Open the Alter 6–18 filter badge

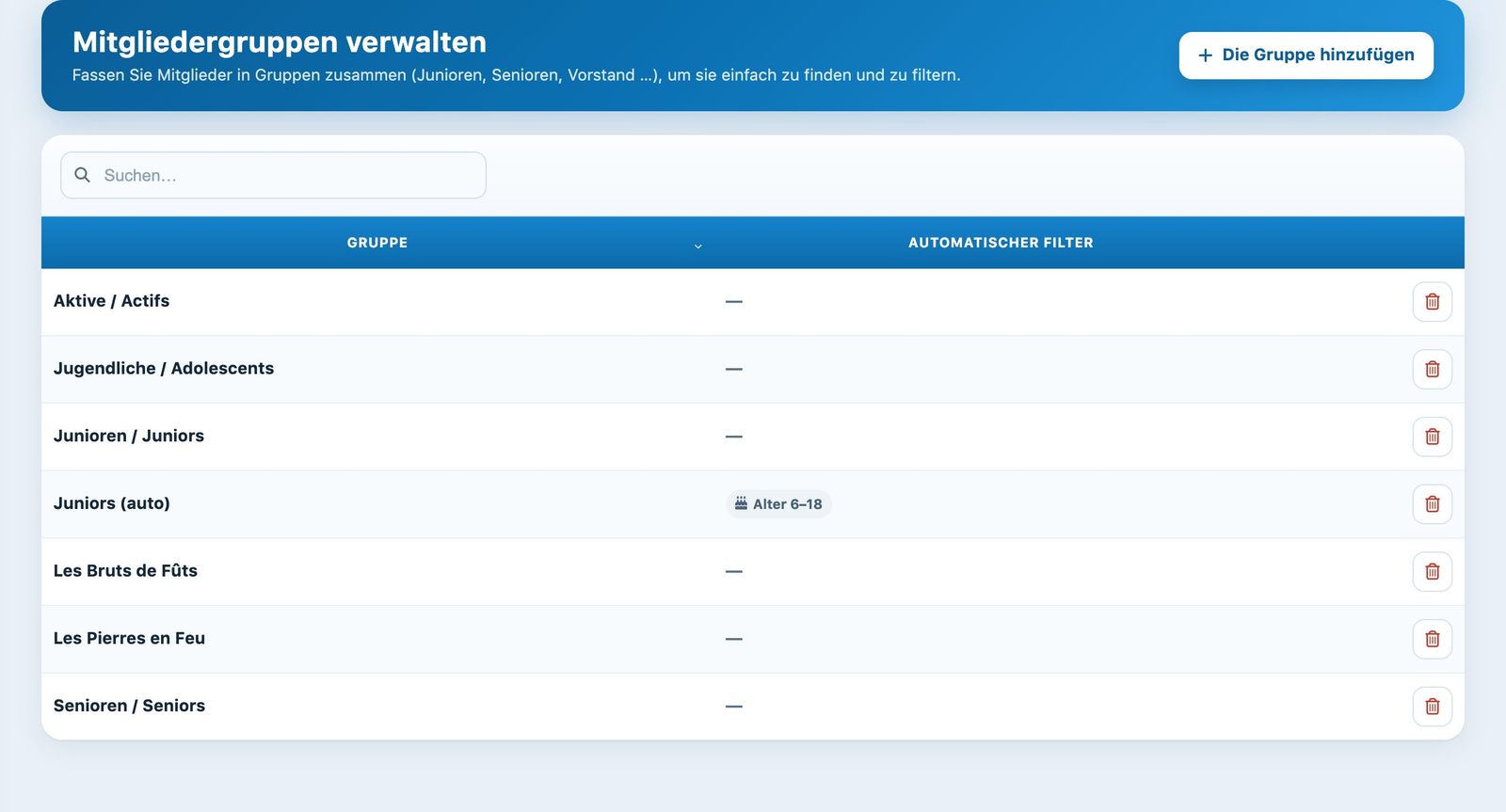click(x=778, y=504)
